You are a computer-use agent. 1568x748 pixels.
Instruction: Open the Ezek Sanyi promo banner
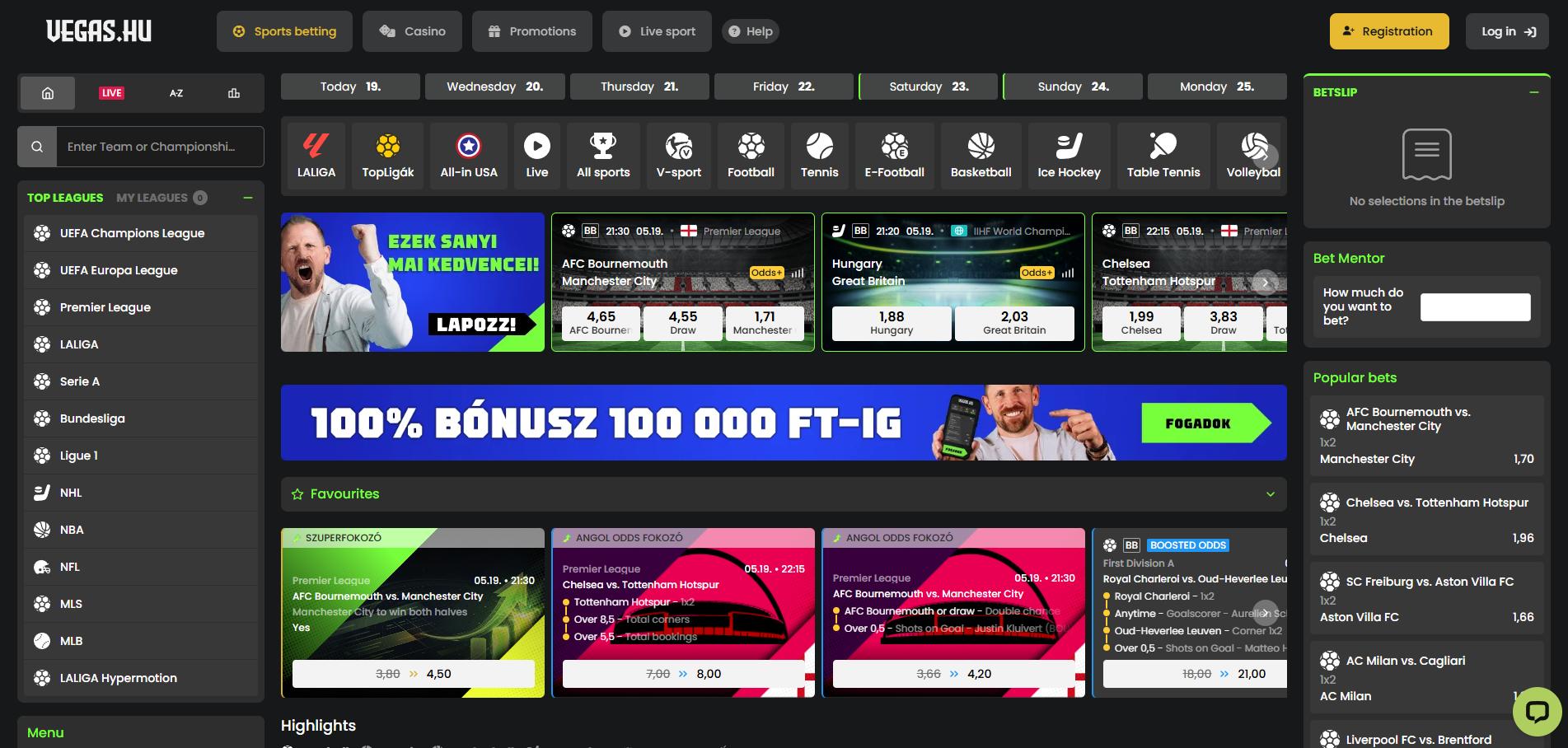click(413, 283)
